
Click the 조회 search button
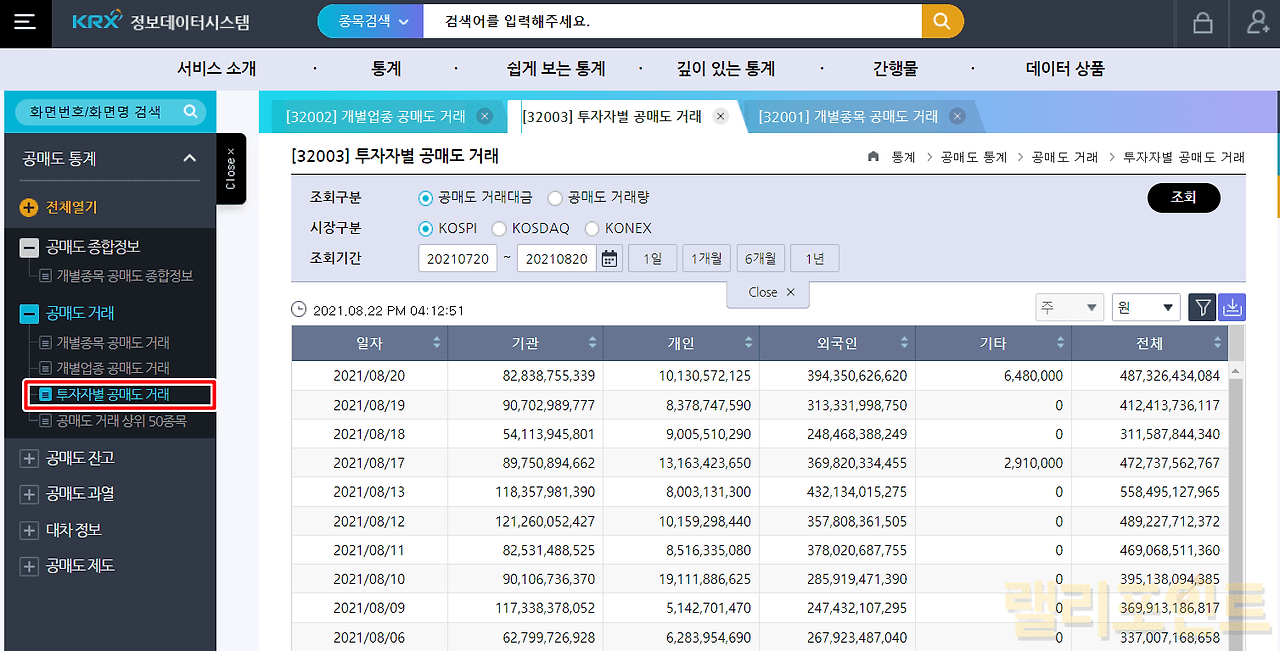coord(1183,198)
